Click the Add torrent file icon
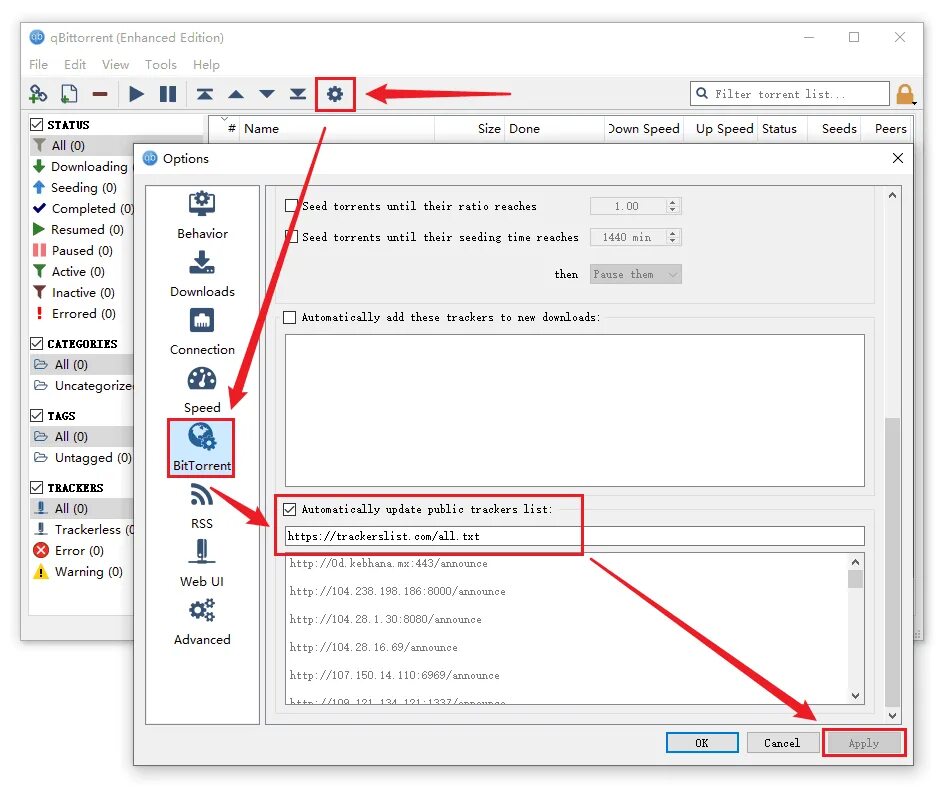 [69, 94]
